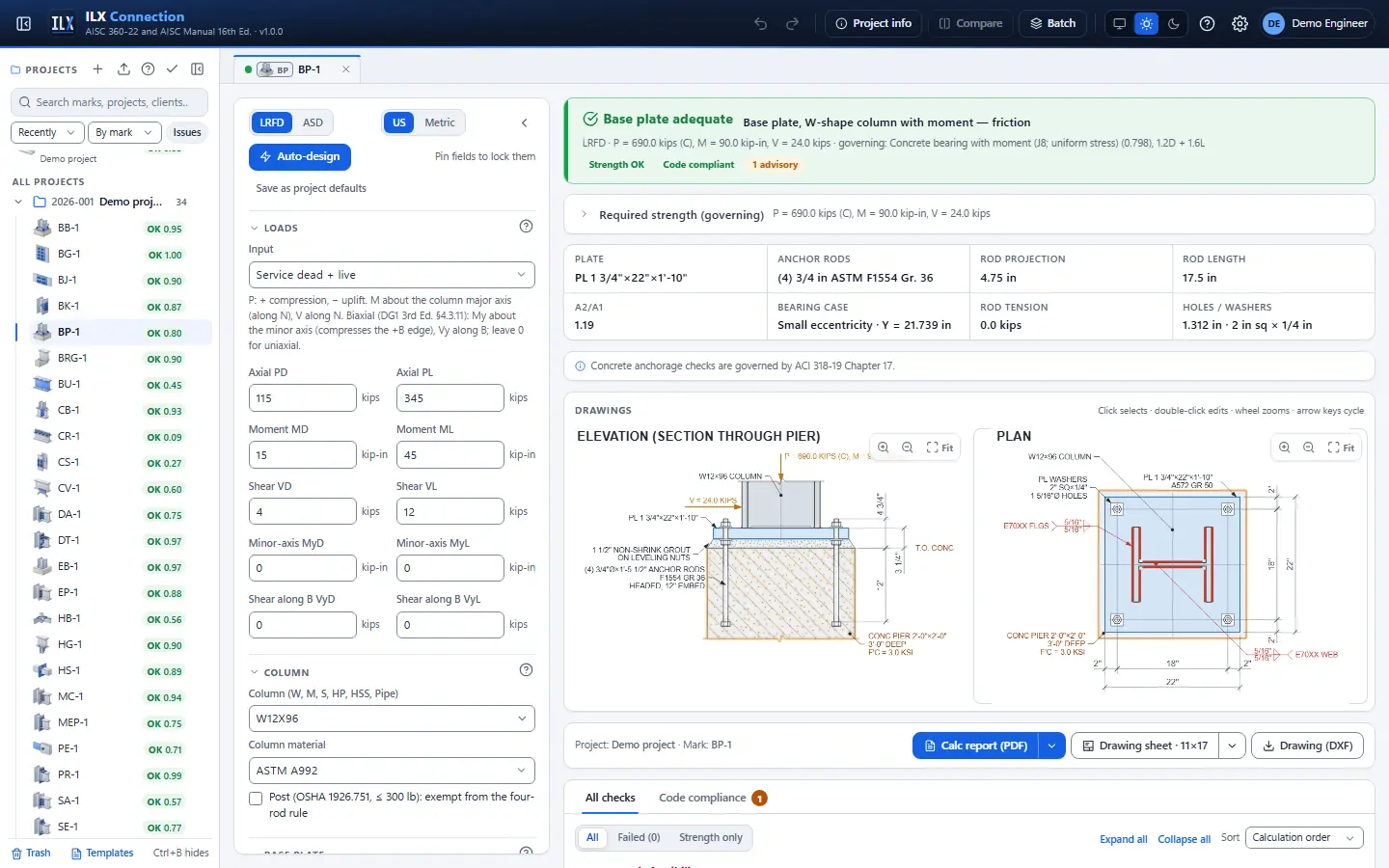
Task: Open settings gear in the header
Action: click(x=1240, y=23)
